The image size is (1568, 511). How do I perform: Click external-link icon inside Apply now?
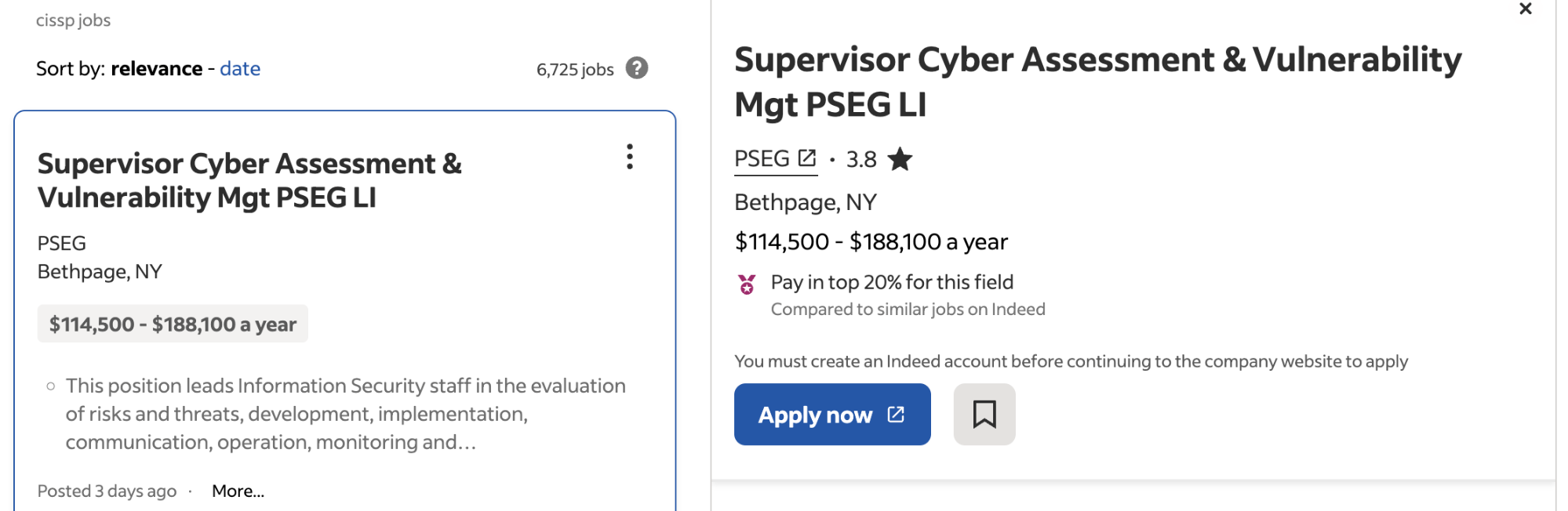[x=896, y=414]
